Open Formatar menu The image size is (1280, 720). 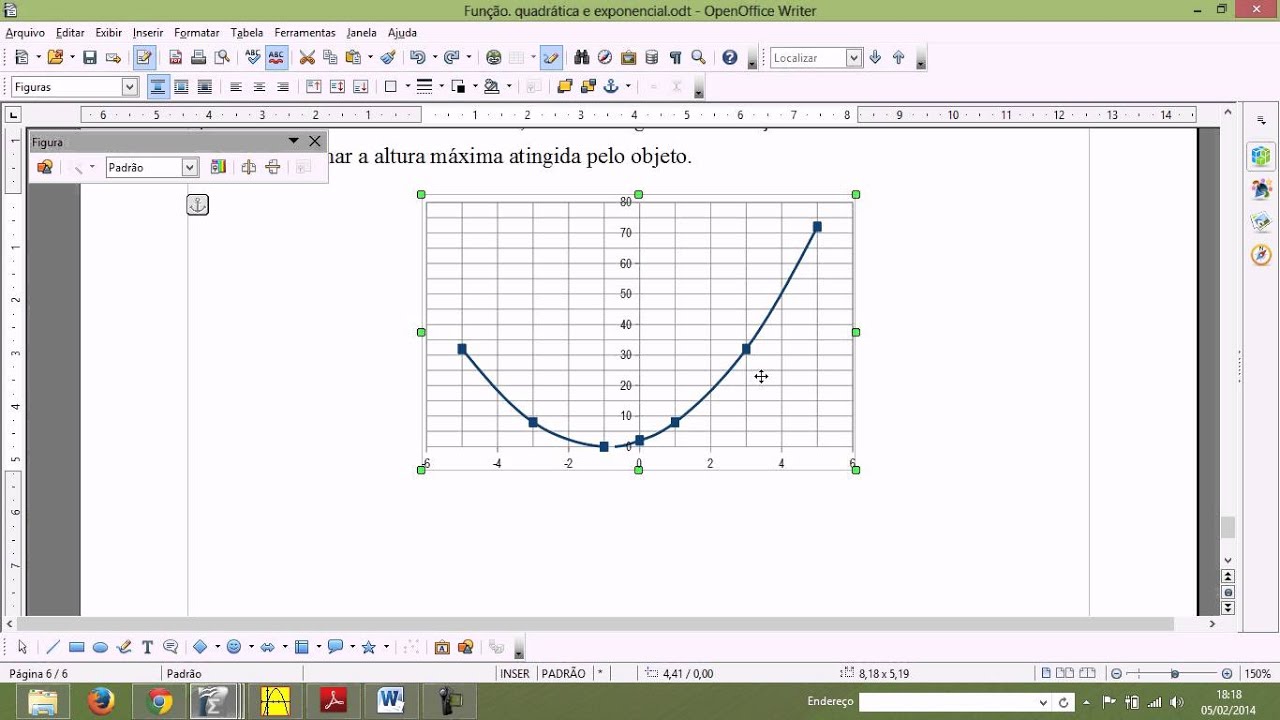(196, 33)
